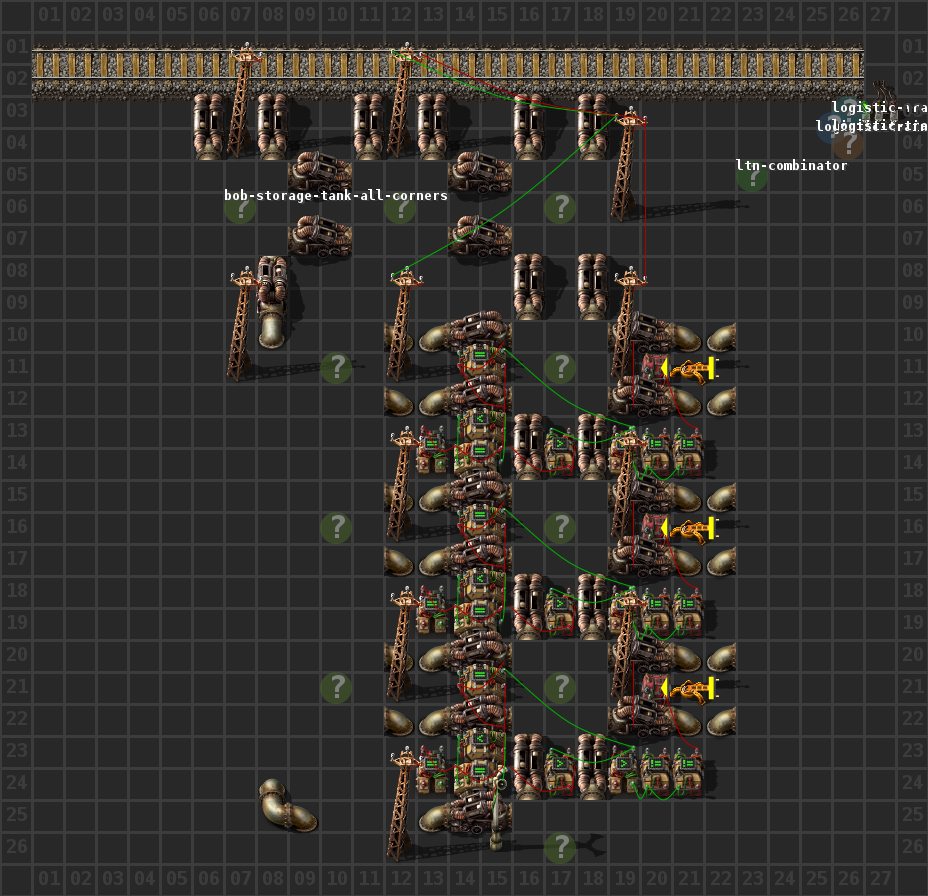Select the yellow inserter in row 16

[690, 529]
